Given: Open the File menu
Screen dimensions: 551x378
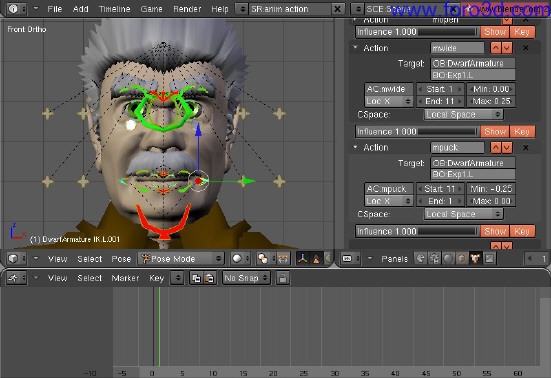Looking at the screenshot, I should pyautogui.click(x=54, y=9).
